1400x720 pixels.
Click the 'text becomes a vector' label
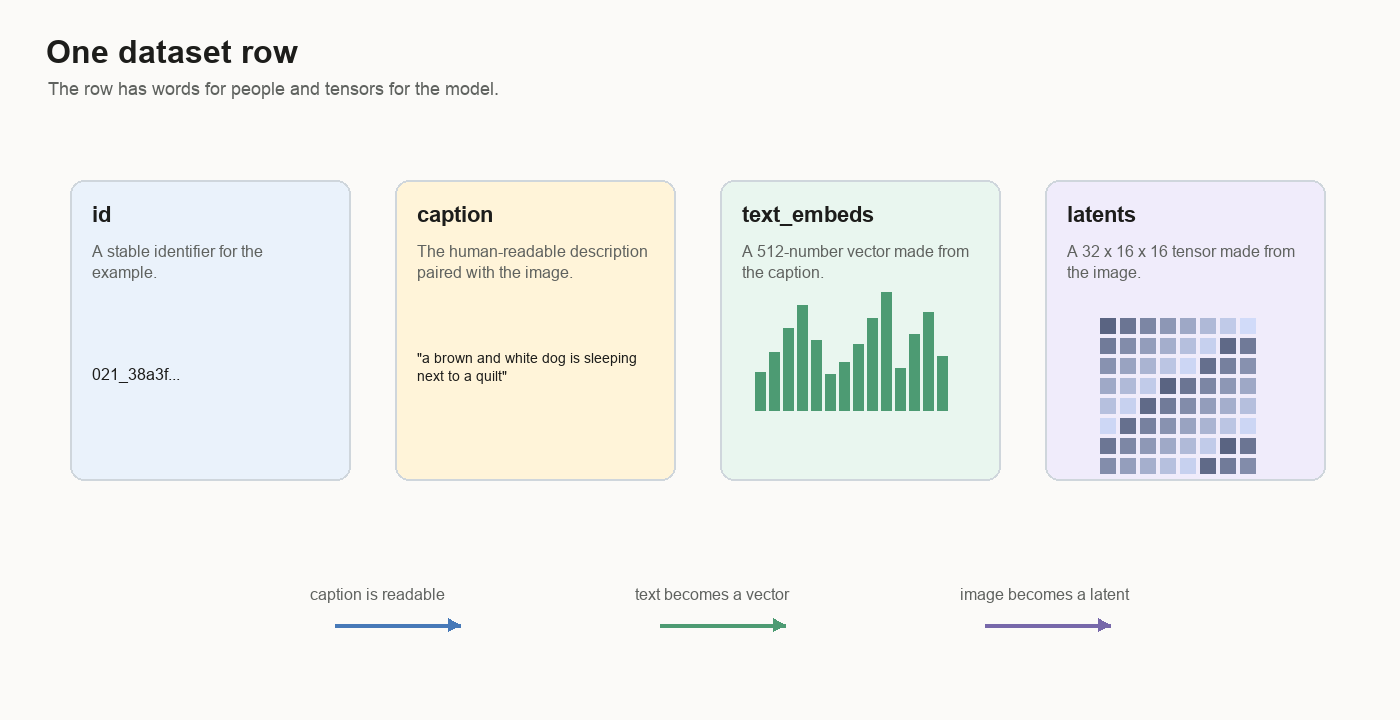click(x=712, y=595)
